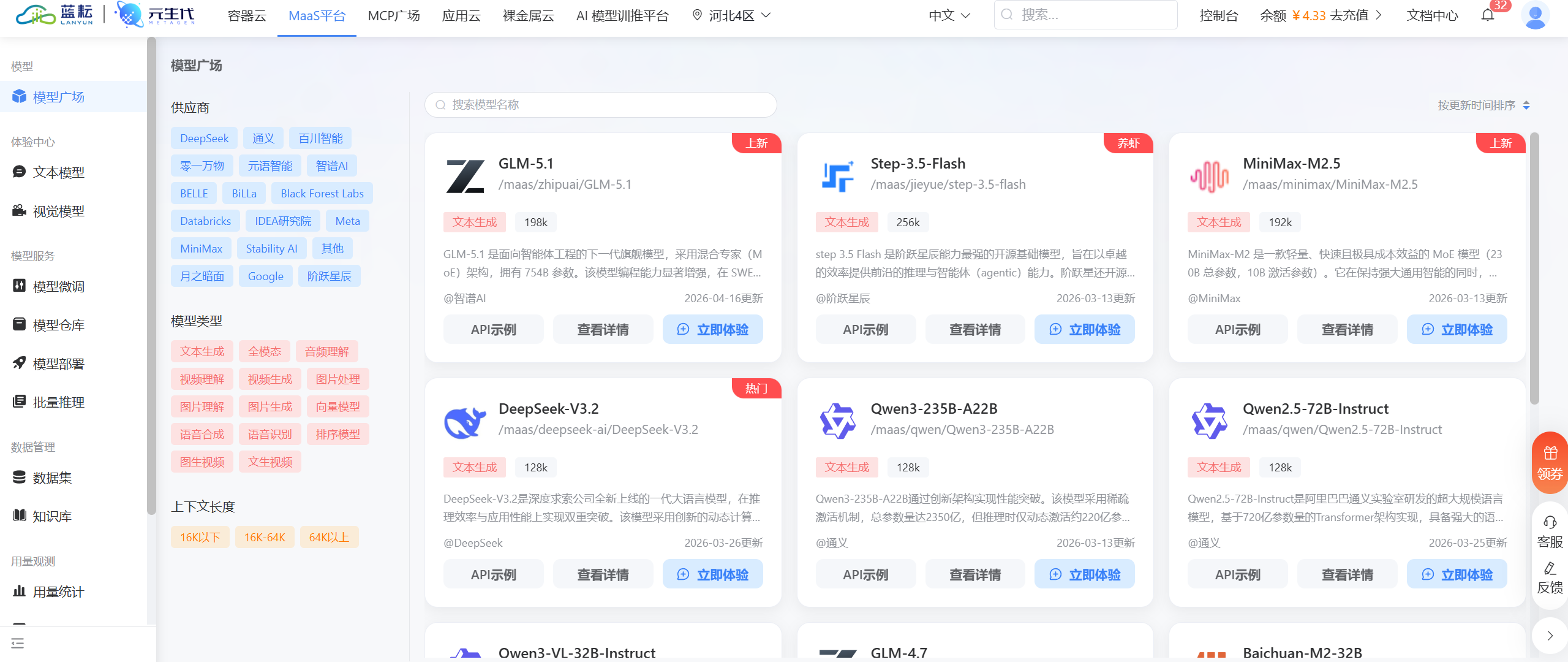Click the database icon beside 数据集
The height and width of the screenshot is (662, 1568).
point(20,477)
